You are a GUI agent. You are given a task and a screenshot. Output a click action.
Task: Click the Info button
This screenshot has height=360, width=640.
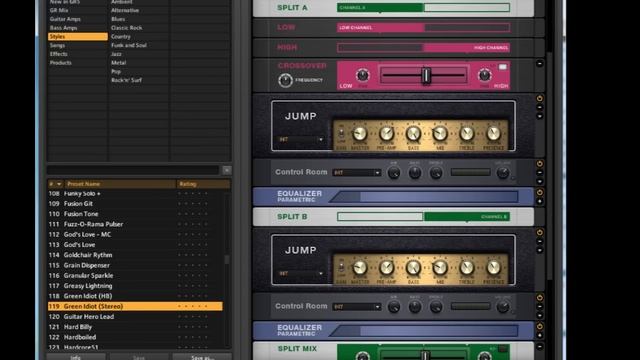(76, 357)
